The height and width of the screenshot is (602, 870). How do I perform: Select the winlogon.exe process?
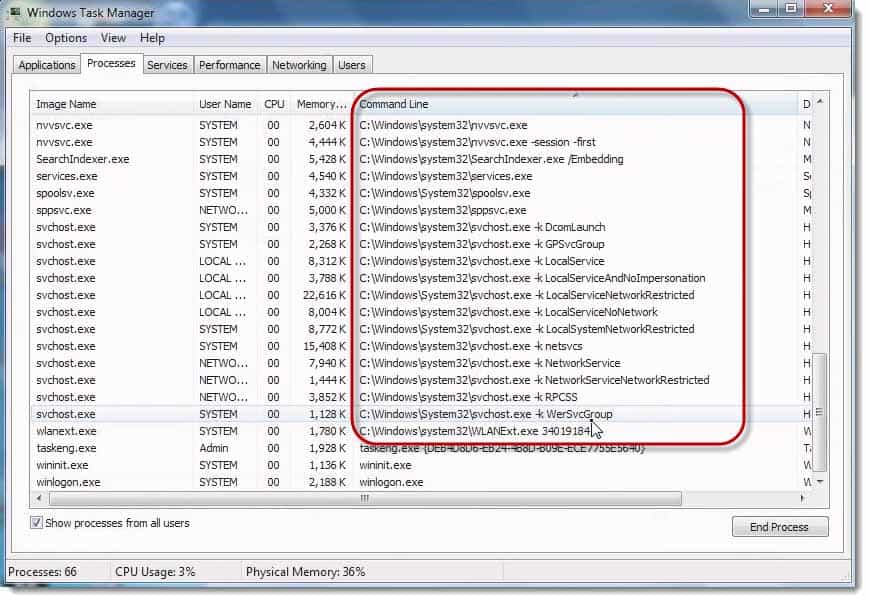coord(421,482)
